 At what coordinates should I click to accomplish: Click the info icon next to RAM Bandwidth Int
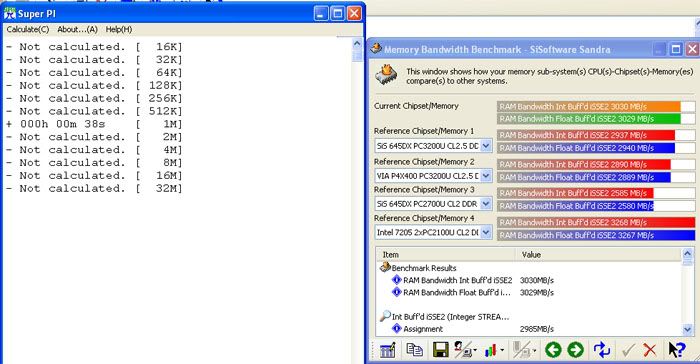tap(396, 280)
